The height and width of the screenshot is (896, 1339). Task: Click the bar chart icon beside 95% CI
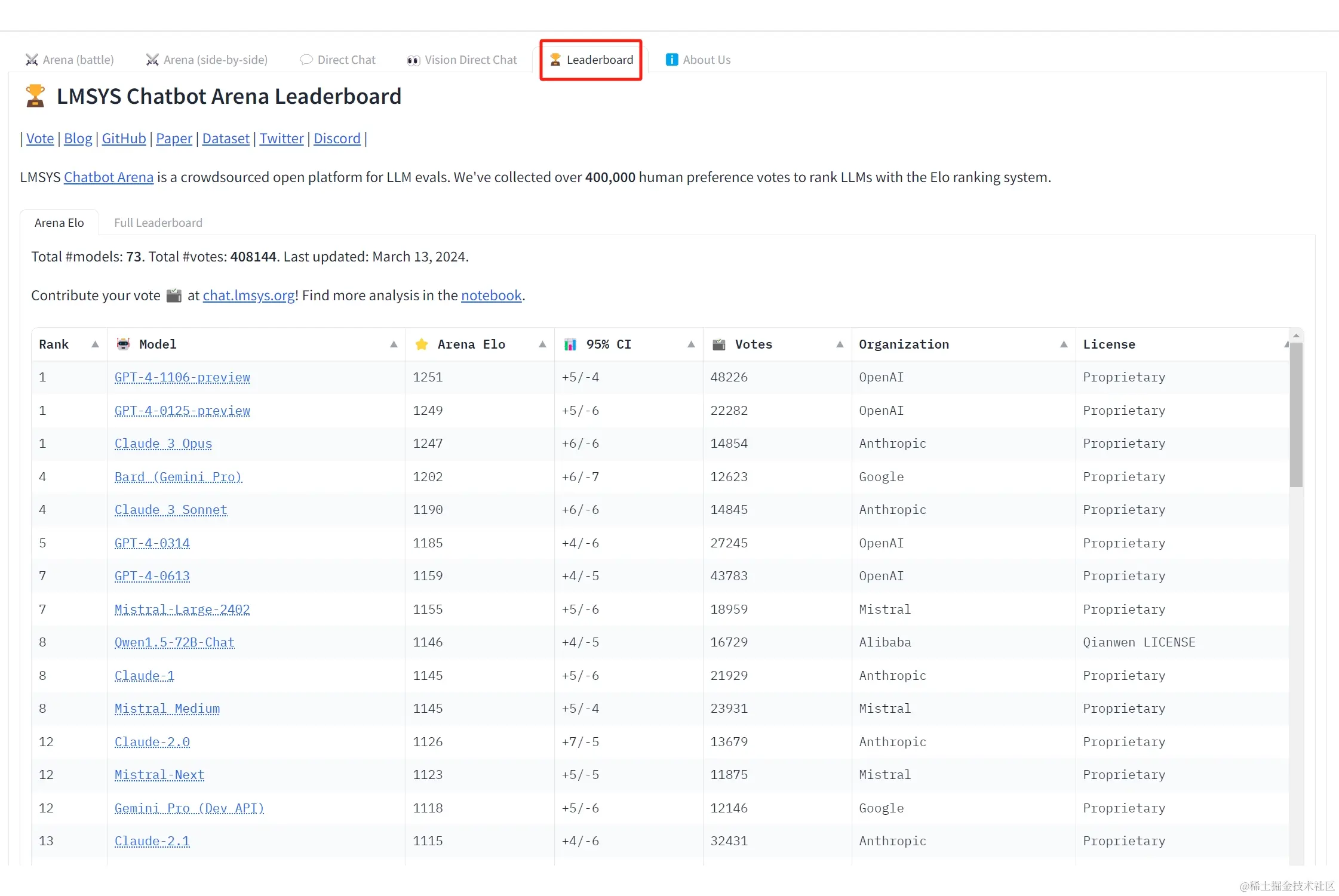click(570, 344)
